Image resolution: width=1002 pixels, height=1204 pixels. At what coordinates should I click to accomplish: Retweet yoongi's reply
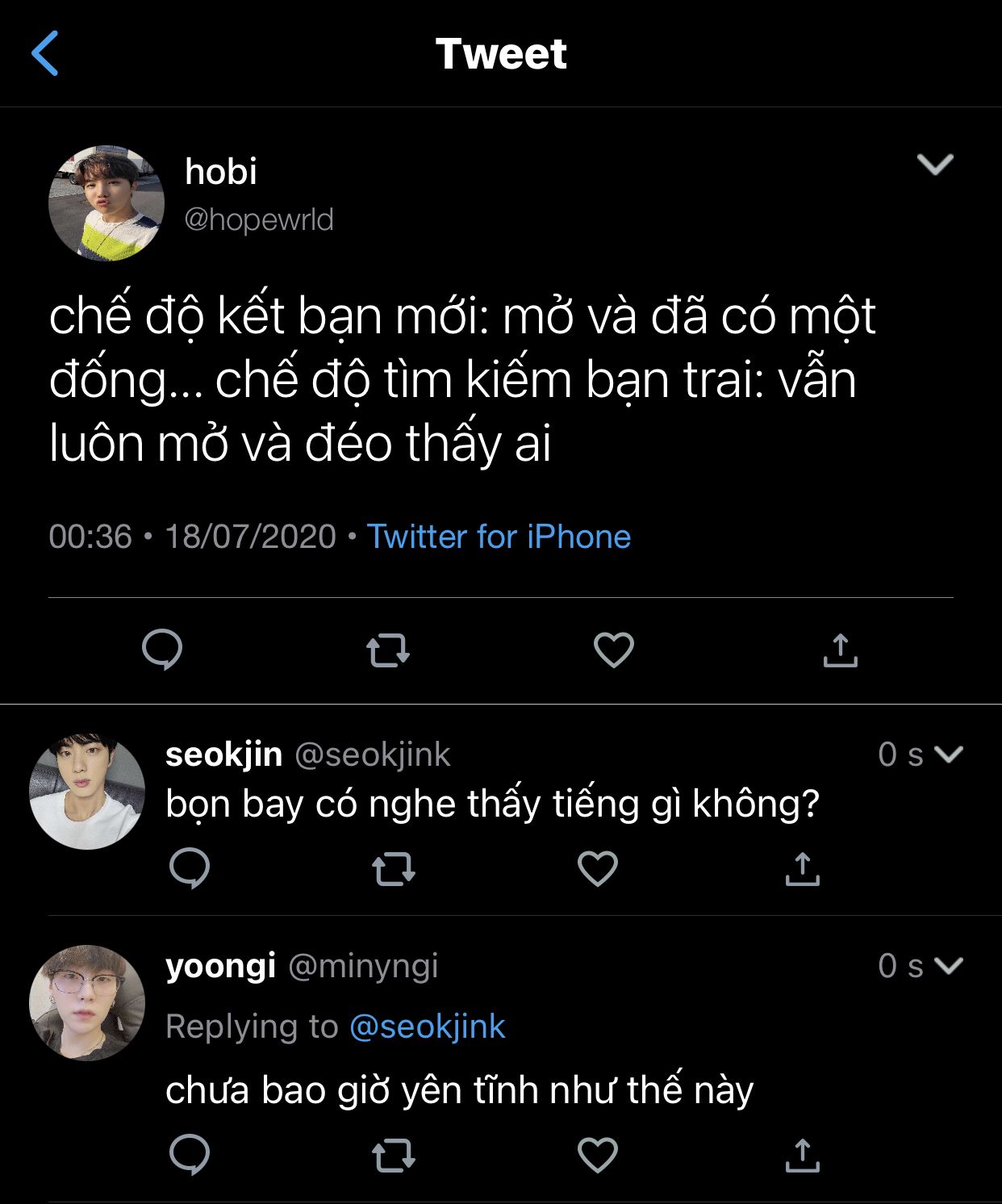394,1156
